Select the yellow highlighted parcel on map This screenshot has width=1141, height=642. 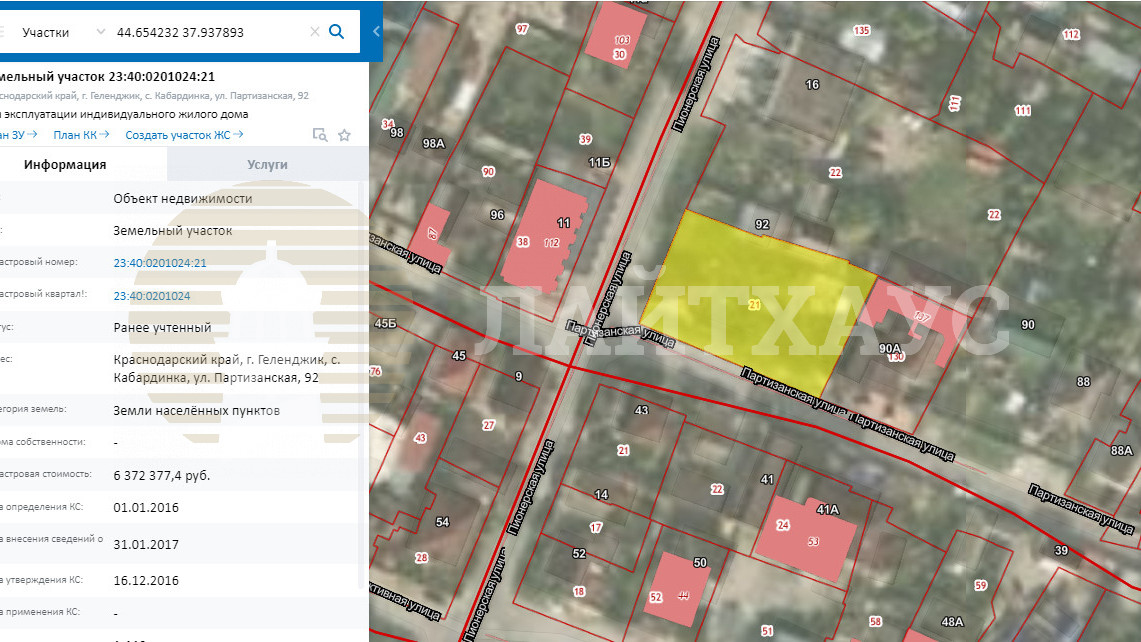[757, 304]
